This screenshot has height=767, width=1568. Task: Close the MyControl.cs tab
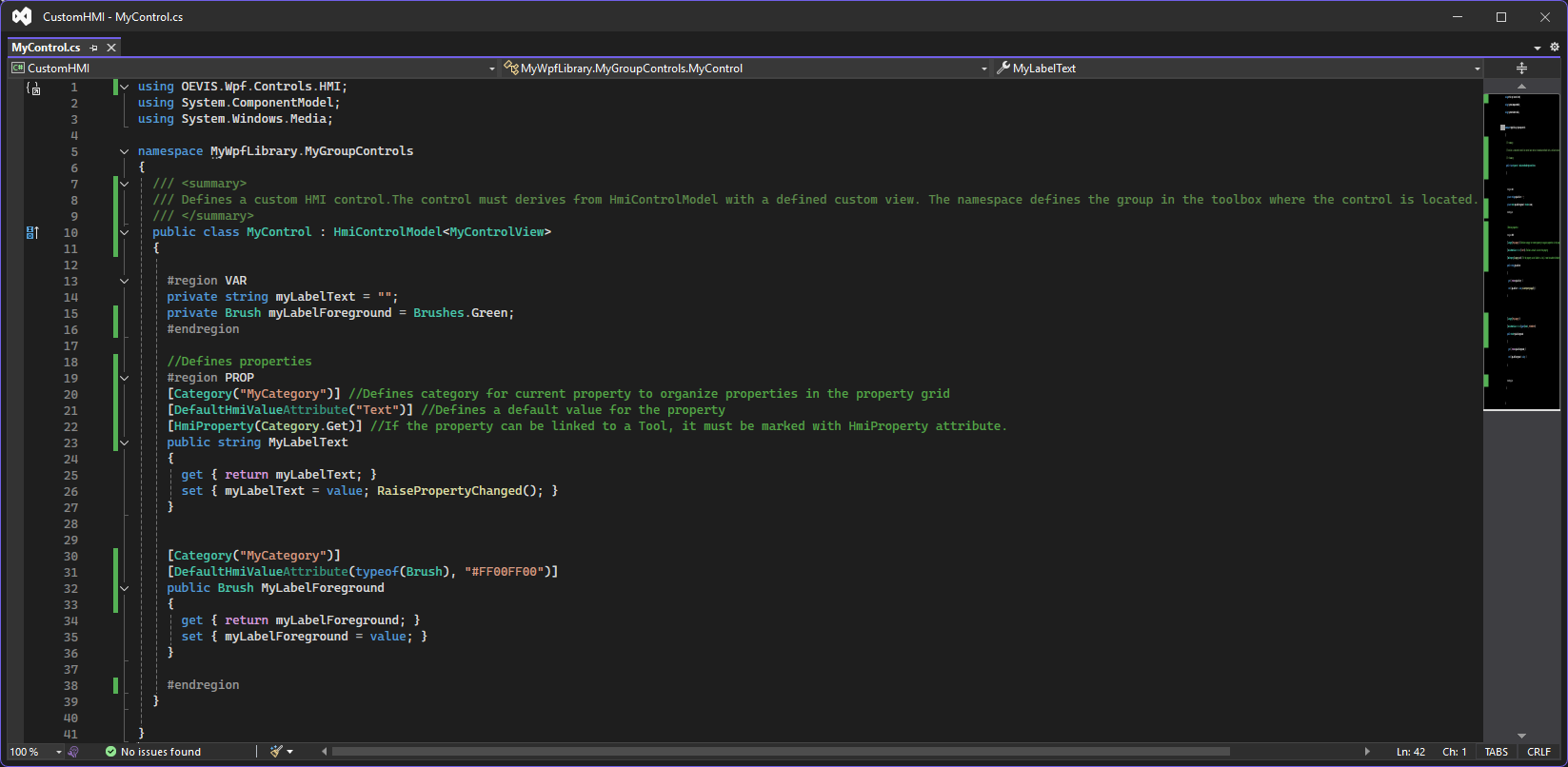pyautogui.click(x=111, y=48)
